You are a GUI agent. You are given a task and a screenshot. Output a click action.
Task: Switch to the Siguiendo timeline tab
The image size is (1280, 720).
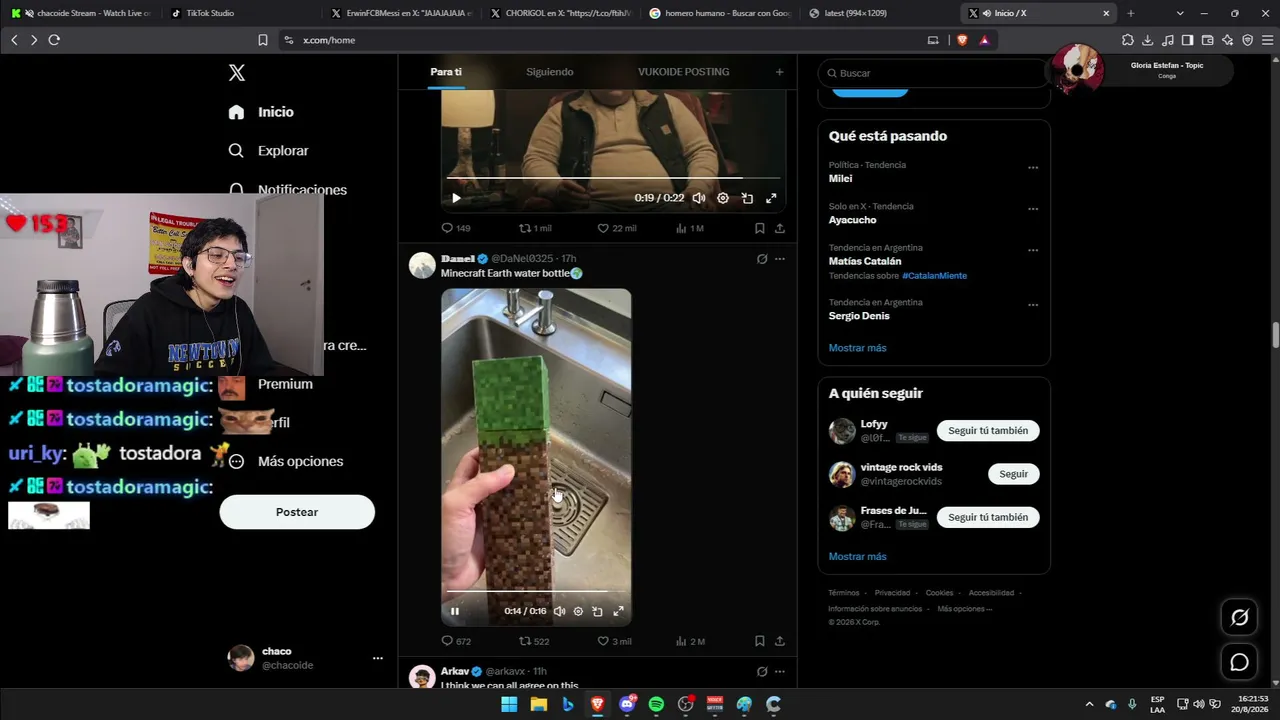(x=550, y=72)
